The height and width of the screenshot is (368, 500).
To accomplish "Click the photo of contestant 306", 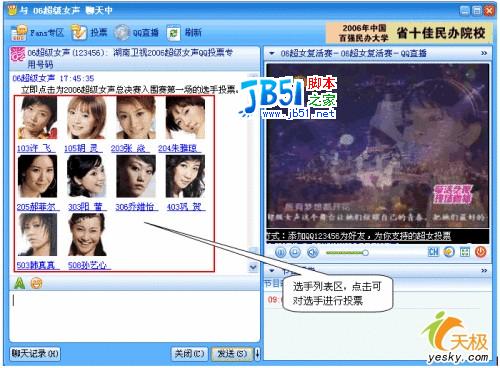I will point(136,176).
